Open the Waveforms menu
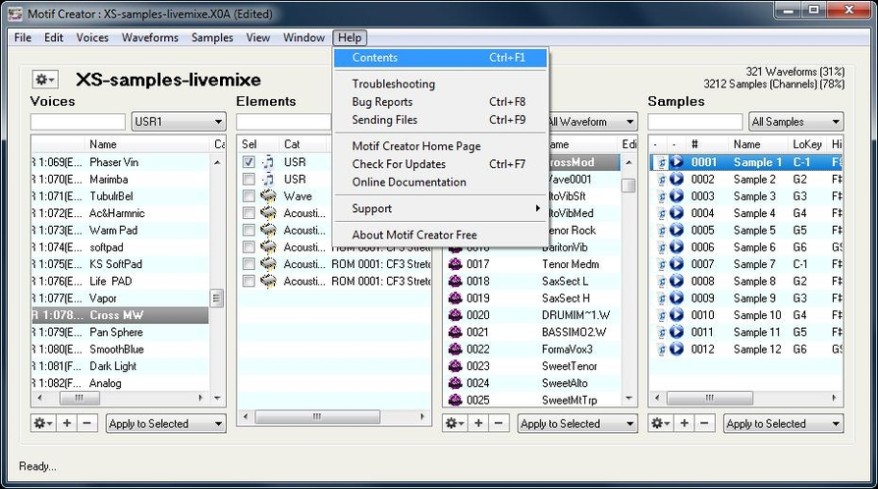Viewport: 878px width, 489px height. 150,38
